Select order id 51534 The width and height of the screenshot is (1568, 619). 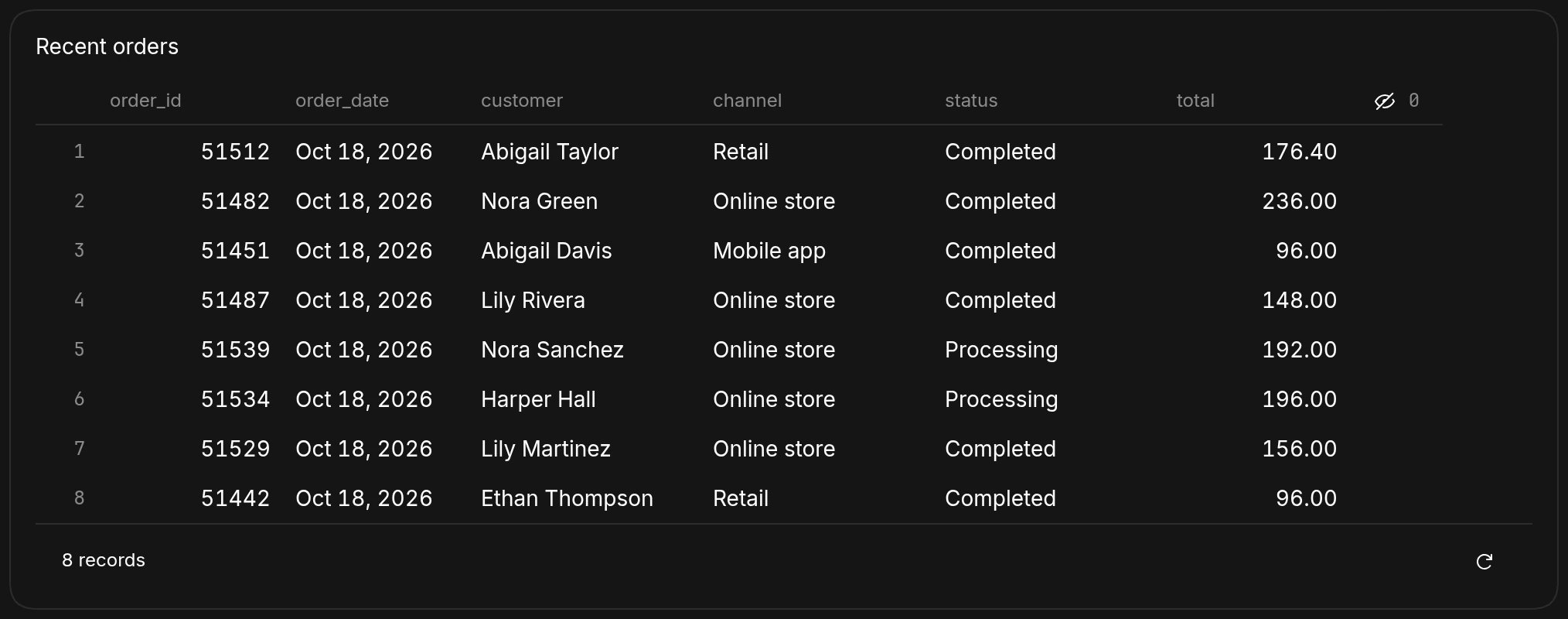point(235,399)
